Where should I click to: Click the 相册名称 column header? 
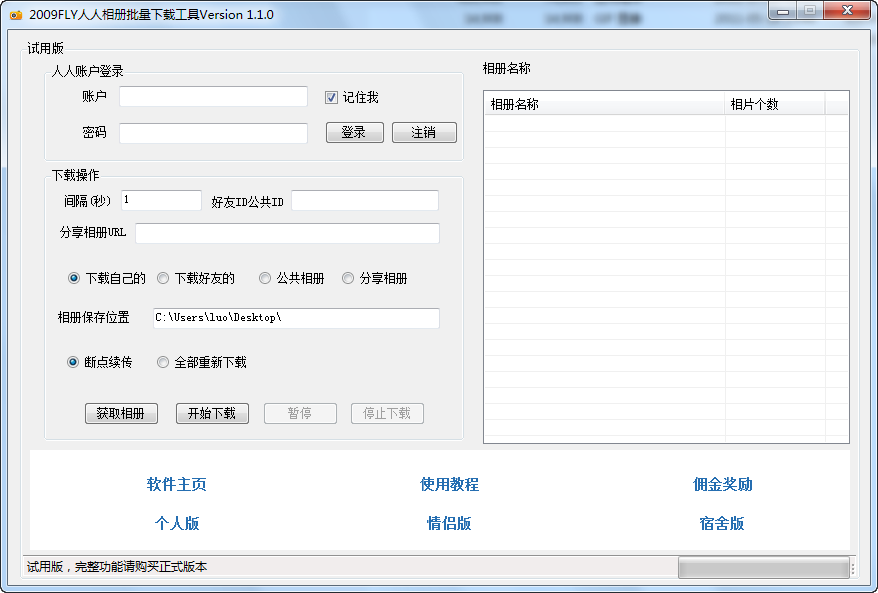(604, 104)
